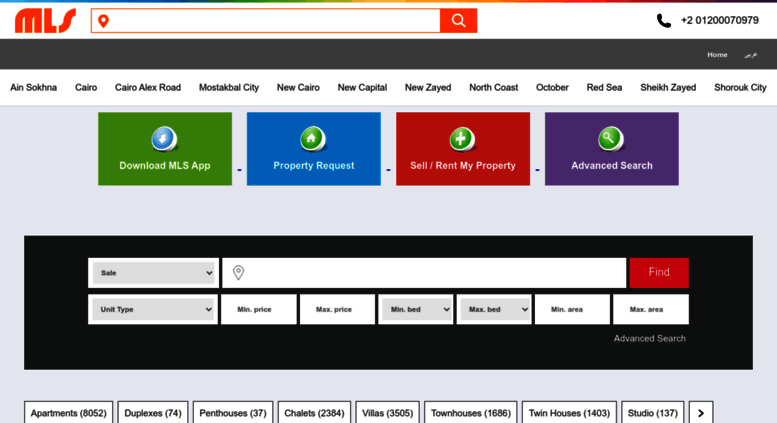This screenshot has width=777, height=423.
Task: Click the Min. price field
Action: tap(259, 310)
